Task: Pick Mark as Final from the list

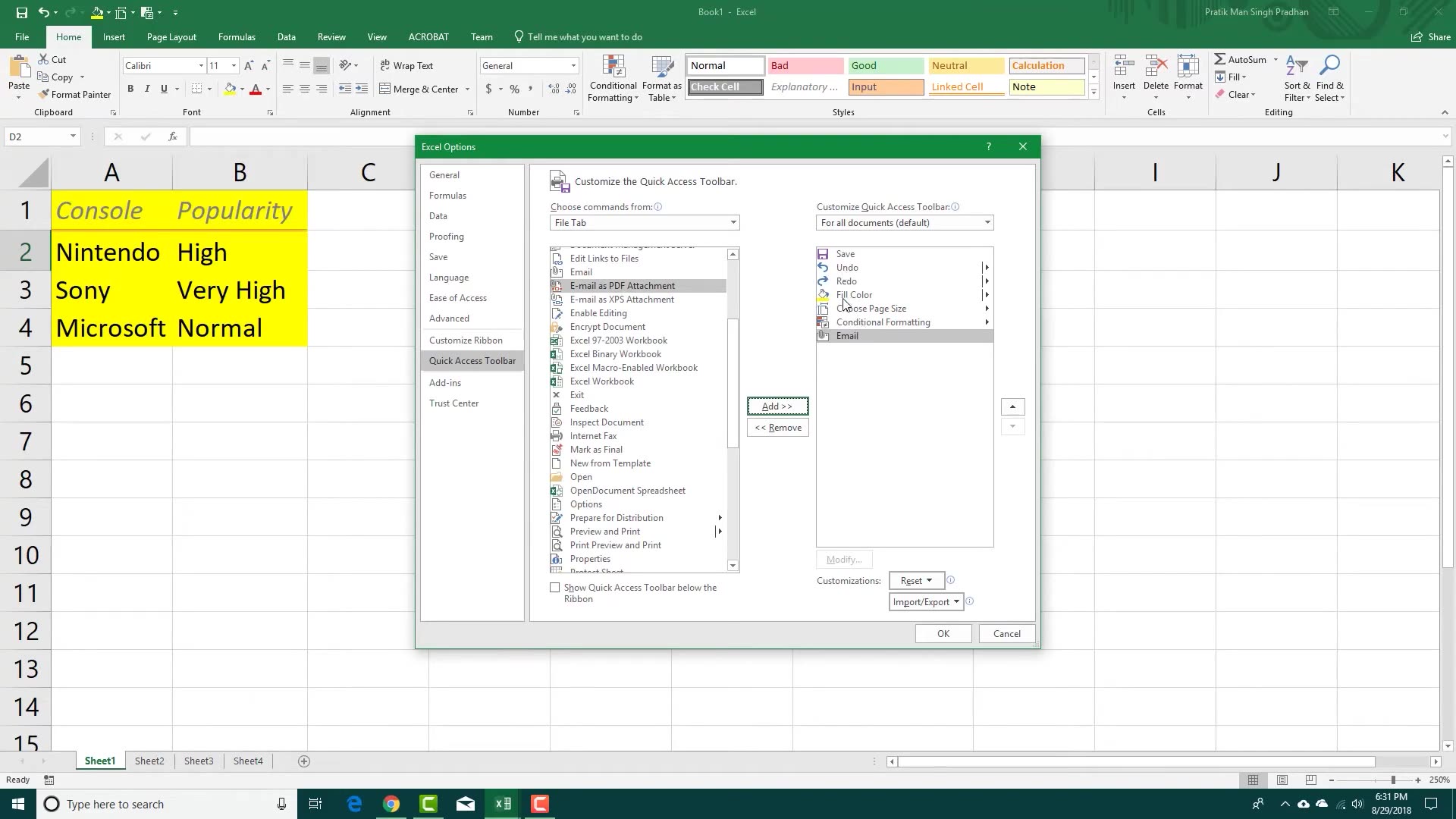Action: [x=597, y=449]
